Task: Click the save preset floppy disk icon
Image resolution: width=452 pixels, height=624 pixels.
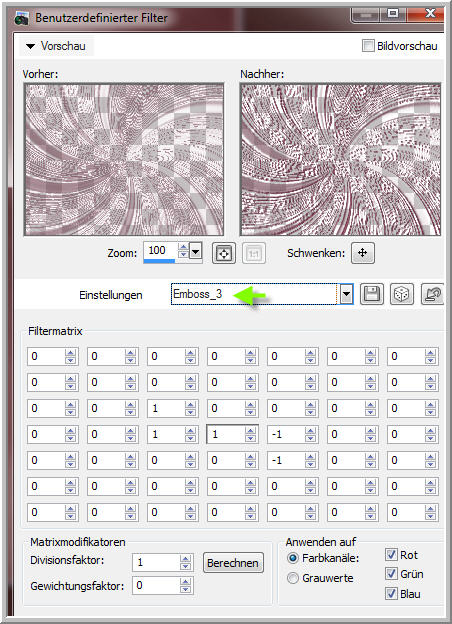Action: coord(372,294)
